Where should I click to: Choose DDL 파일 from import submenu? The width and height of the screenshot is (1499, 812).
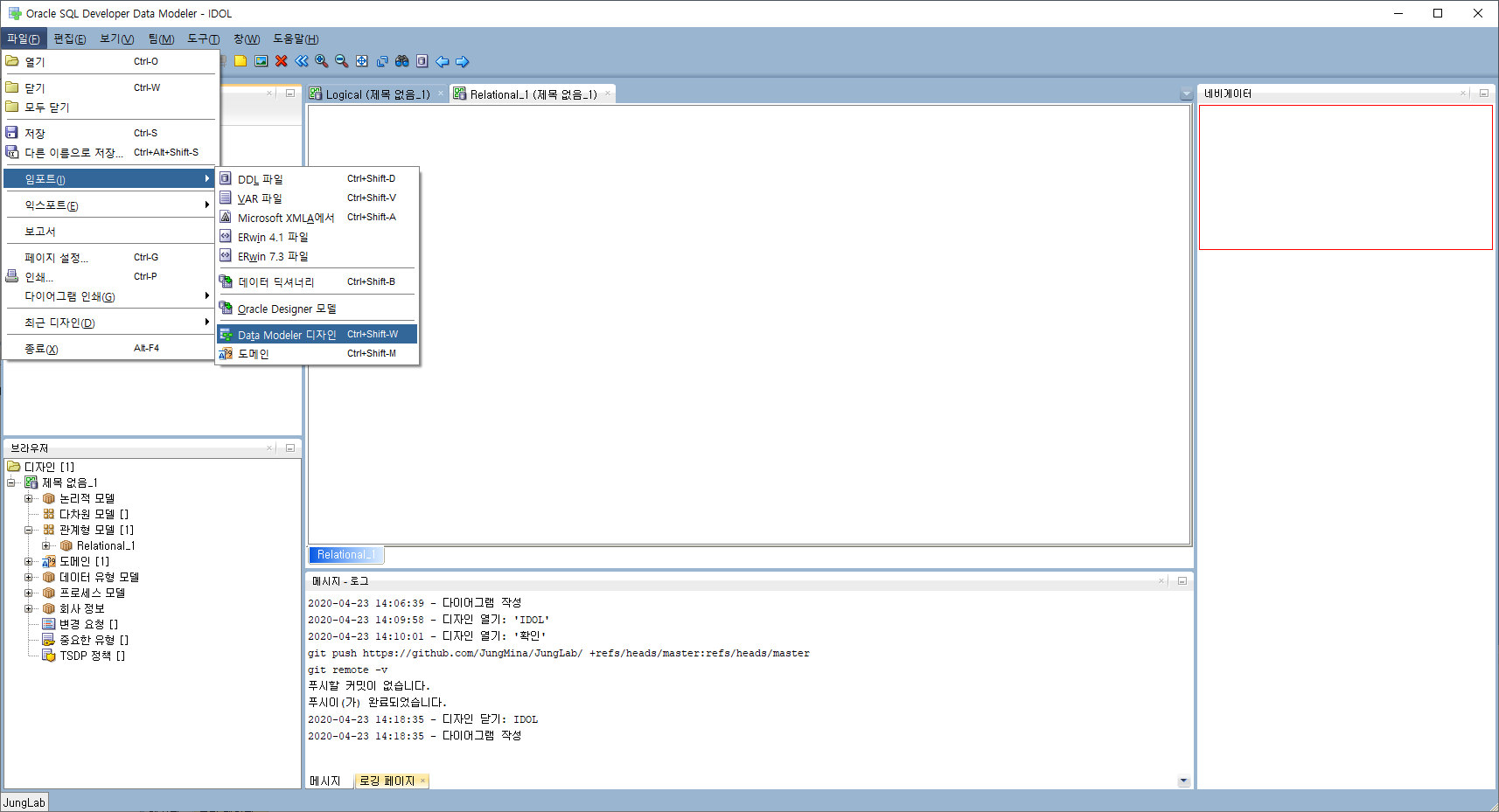tap(317, 179)
